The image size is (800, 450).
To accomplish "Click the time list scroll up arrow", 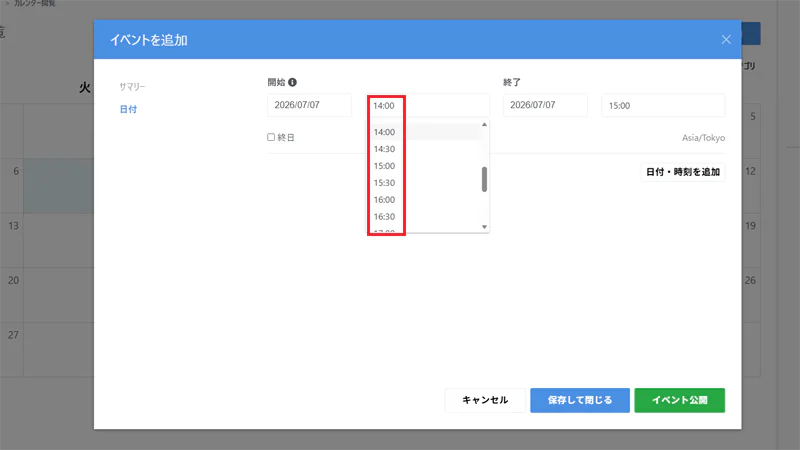I will [x=484, y=124].
